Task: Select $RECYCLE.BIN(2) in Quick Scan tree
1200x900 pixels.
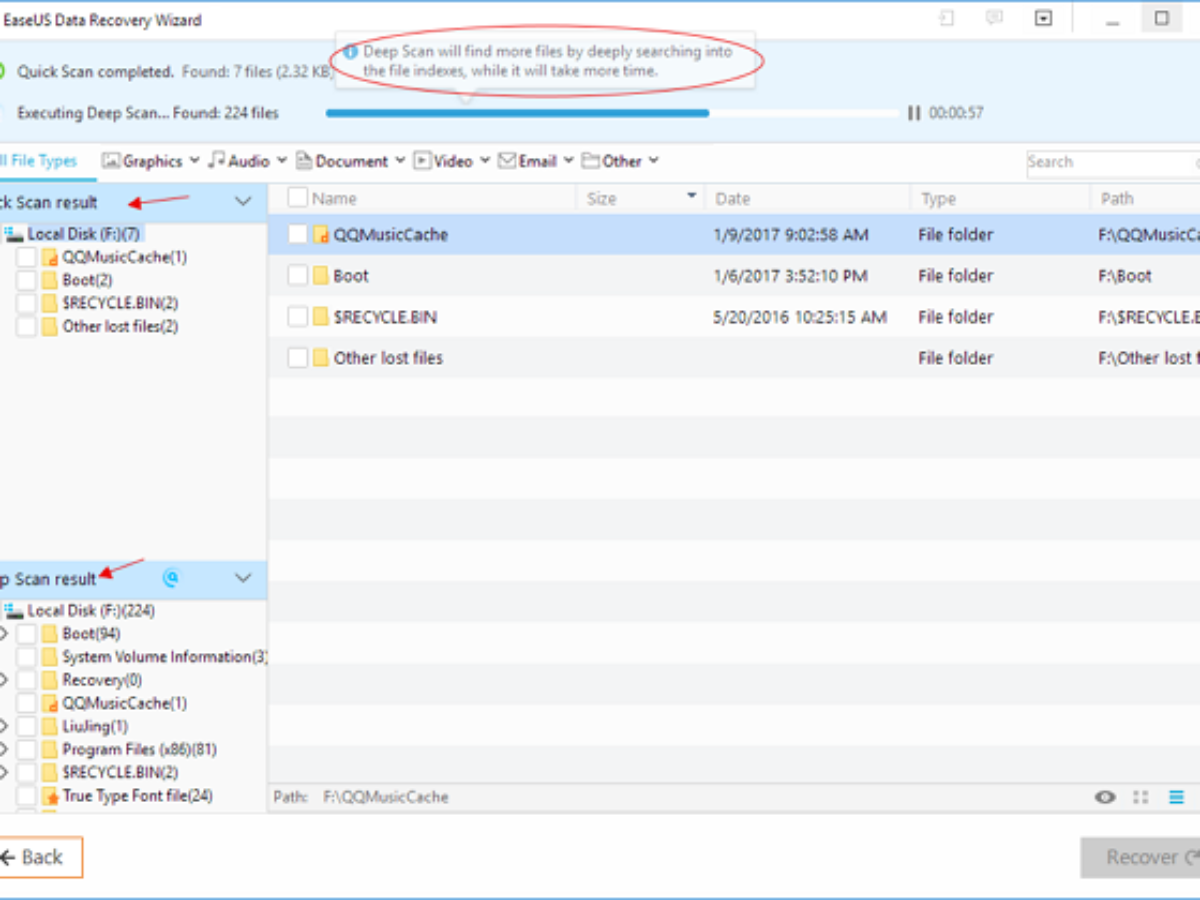Action: click(x=120, y=303)
